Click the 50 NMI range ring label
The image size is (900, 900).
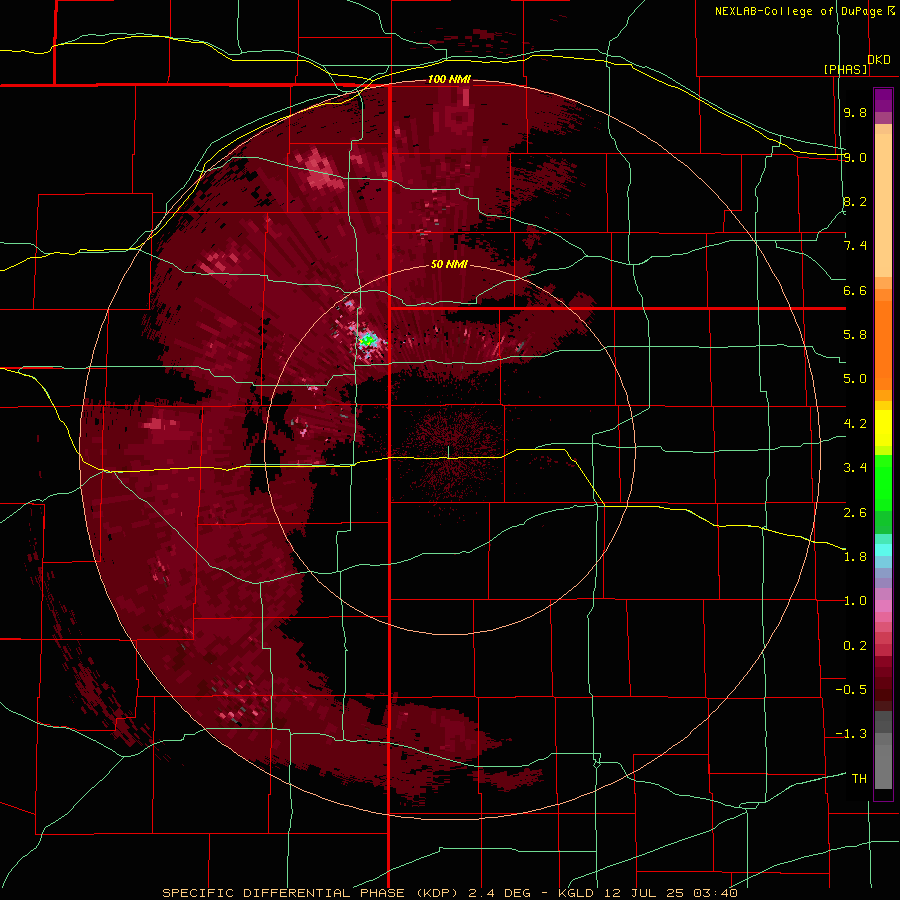[x=449, y=265]
